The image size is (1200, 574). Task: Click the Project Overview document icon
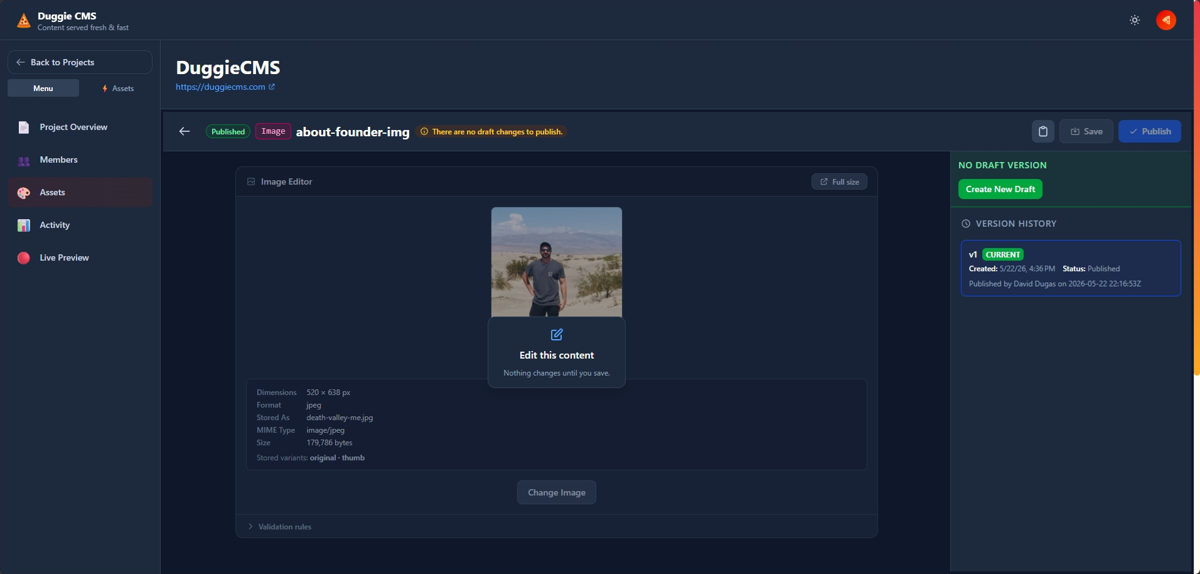[x=24, y=127]
